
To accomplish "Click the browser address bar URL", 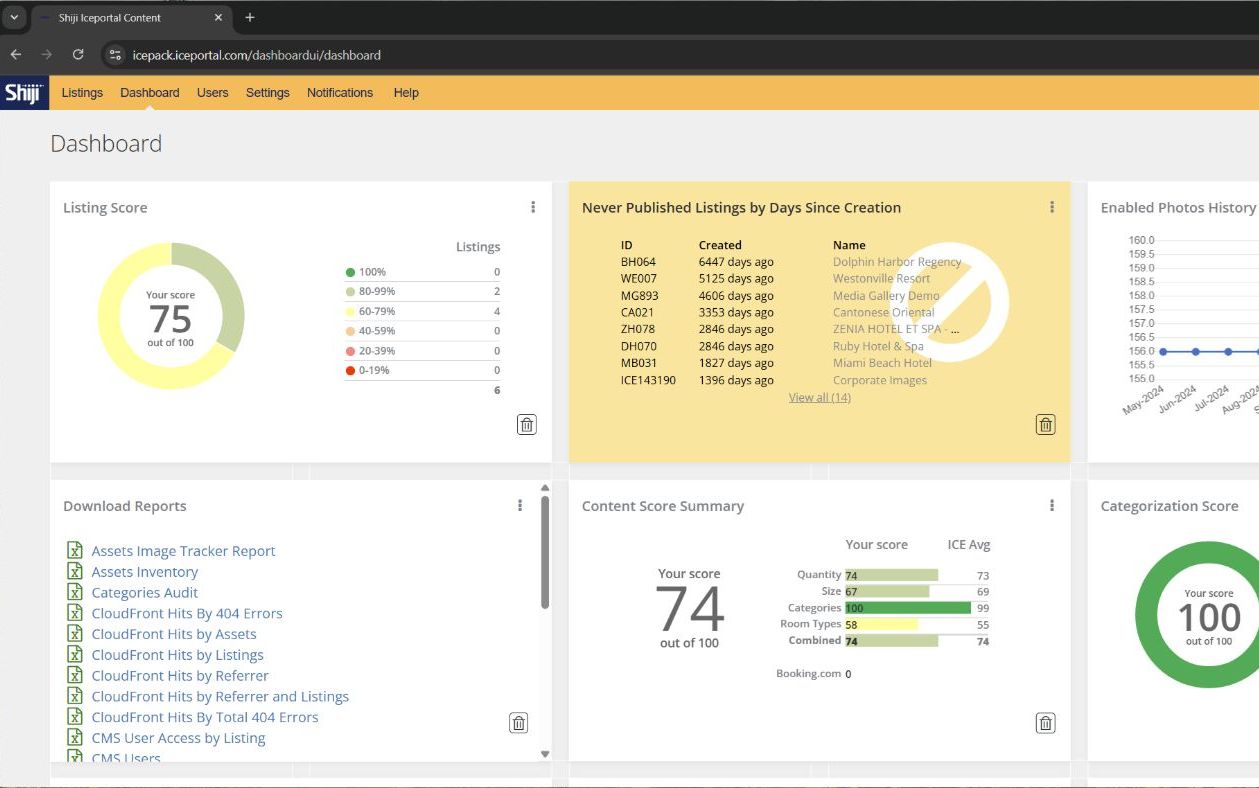I will coord(256,55).
